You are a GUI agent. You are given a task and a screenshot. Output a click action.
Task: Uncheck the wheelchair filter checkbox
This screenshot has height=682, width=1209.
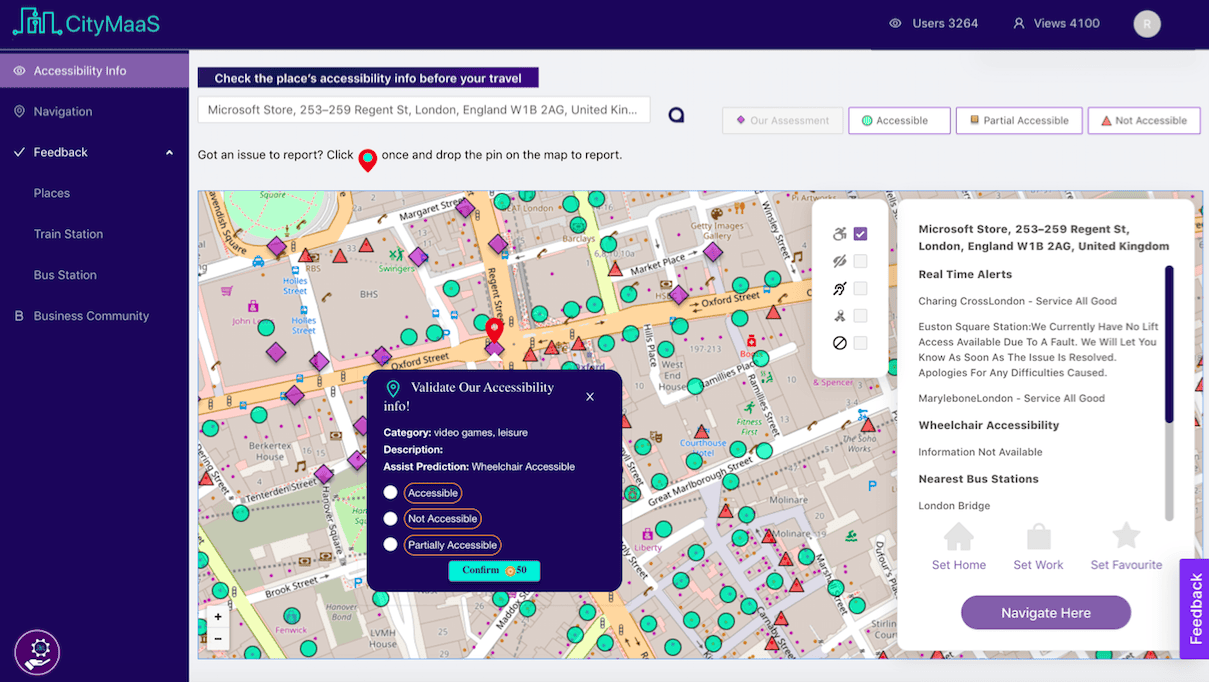[x=860, y=234]
